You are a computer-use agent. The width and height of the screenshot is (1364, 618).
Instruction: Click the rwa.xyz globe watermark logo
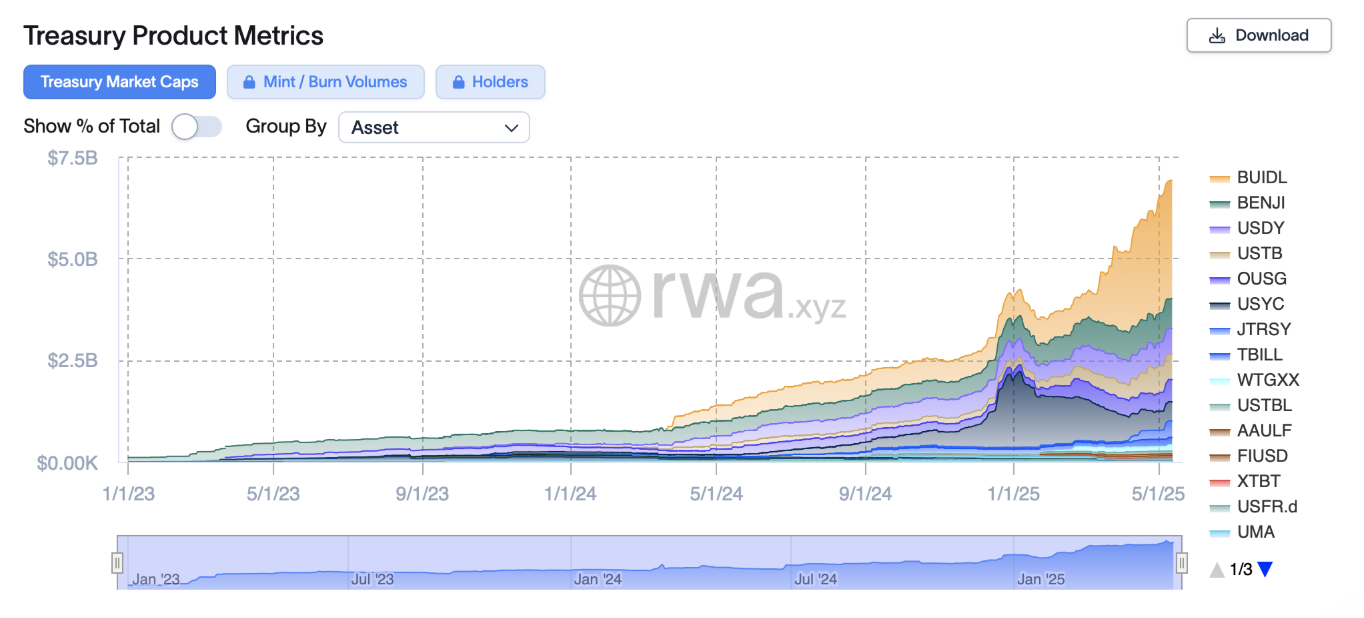click(x=609, y=295)
